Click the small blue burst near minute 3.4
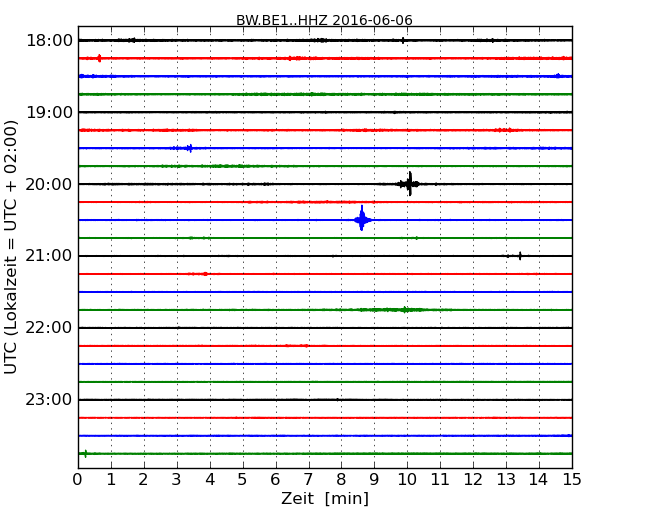This screenshot has width=650, height=520. coord(189,148)
